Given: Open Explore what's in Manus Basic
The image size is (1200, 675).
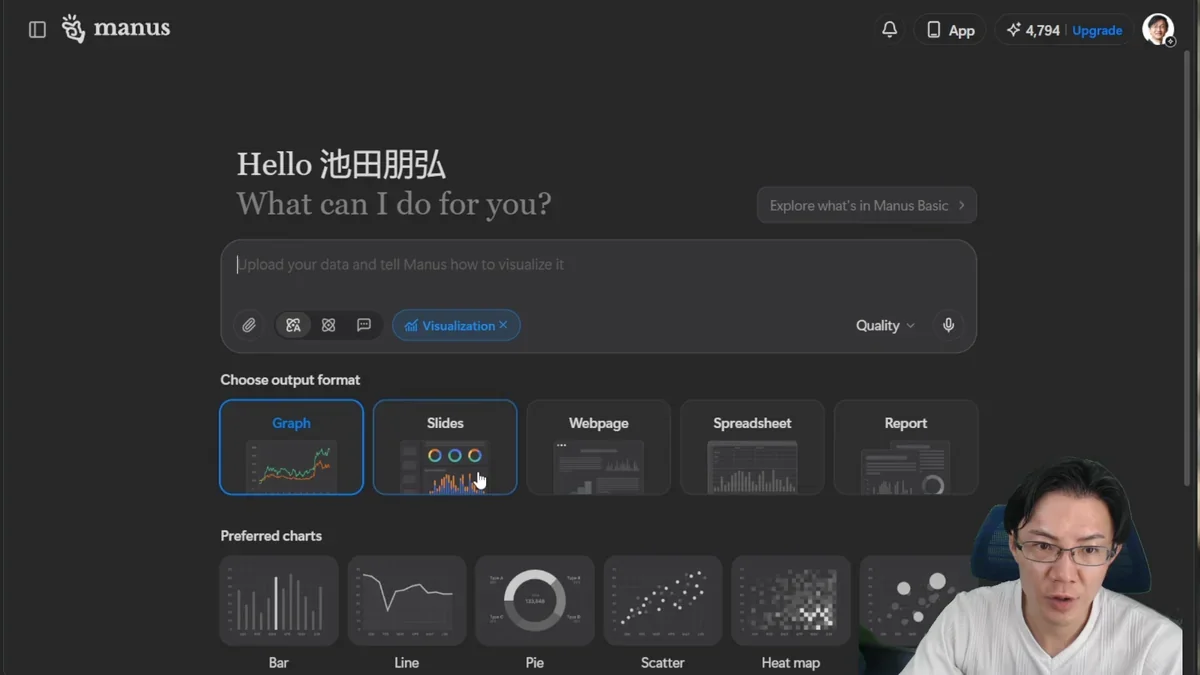Looking at the screenshot, I should 867,205.
